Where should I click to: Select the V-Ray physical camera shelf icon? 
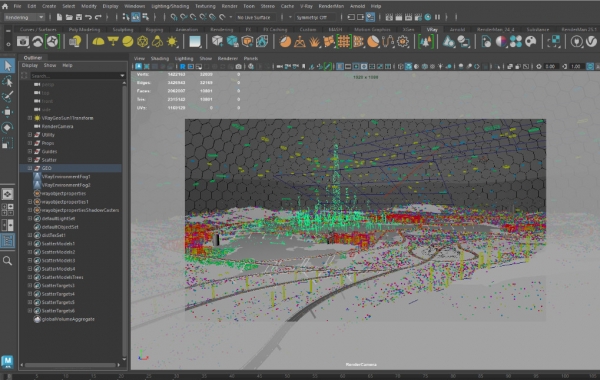pos(23,42)
